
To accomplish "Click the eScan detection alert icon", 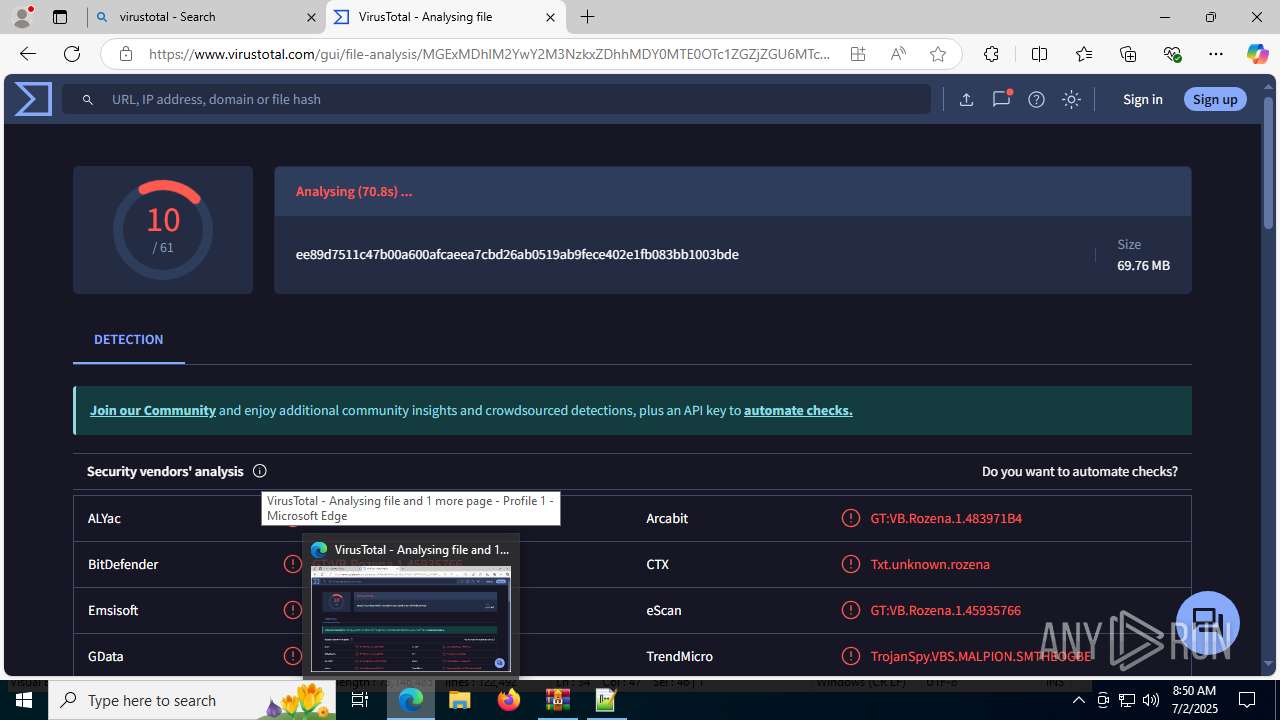I will [850, 610].
